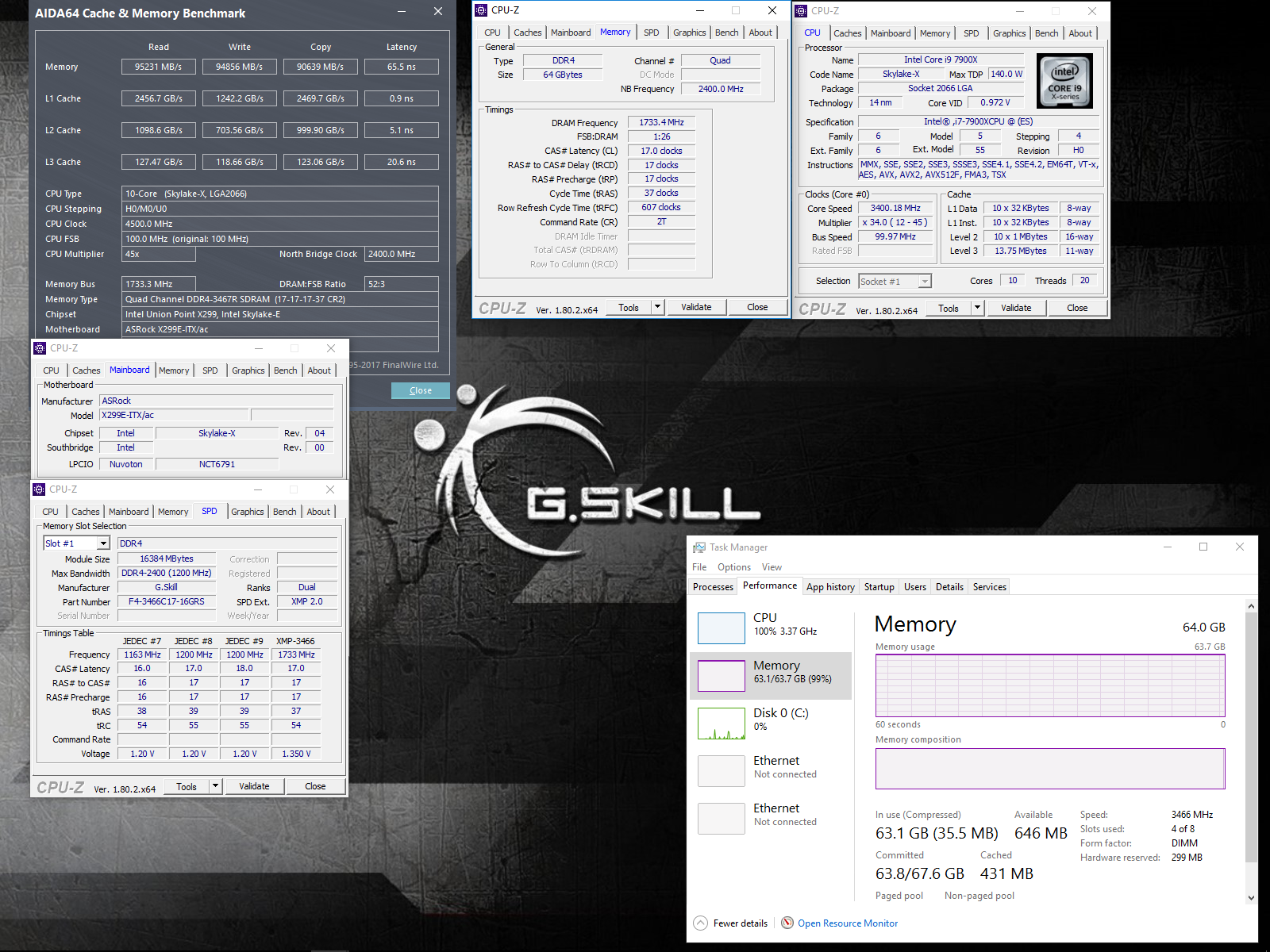Select the Disk 0 (C:) graph thumbnail
1270x952 pixels.
pos(721,723)
